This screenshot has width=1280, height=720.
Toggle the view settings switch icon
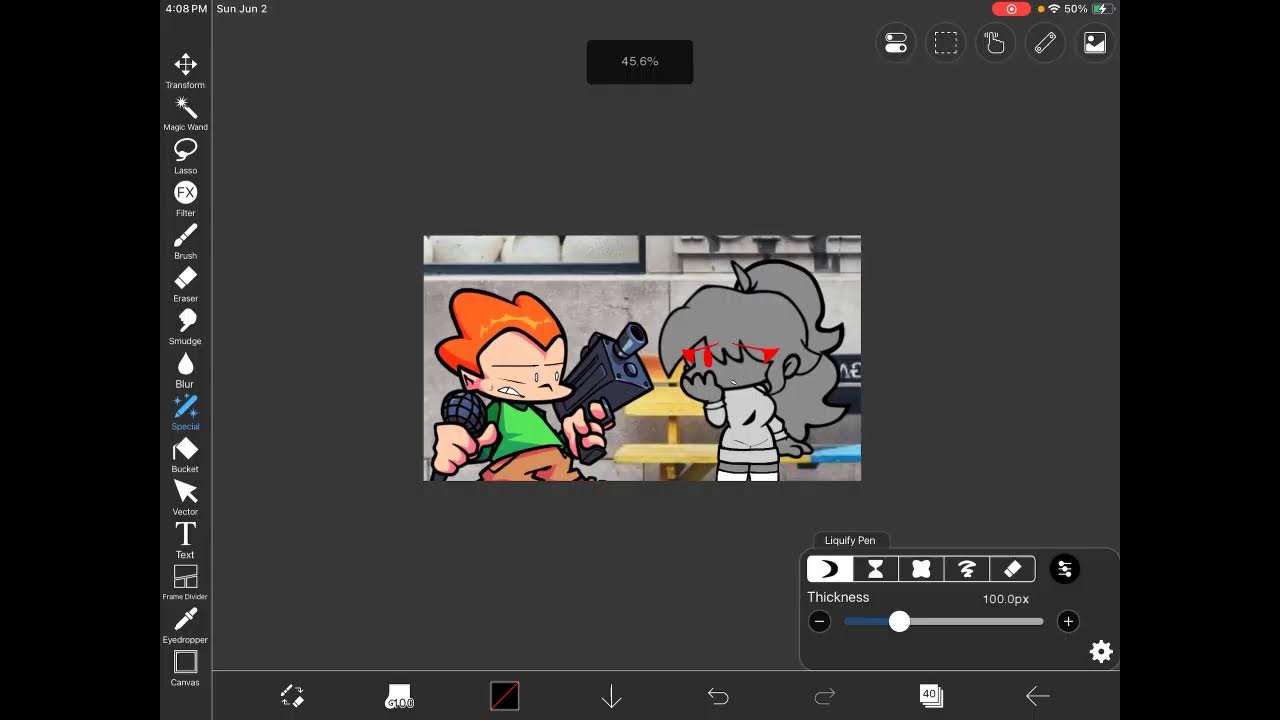(x=896, y=43)
